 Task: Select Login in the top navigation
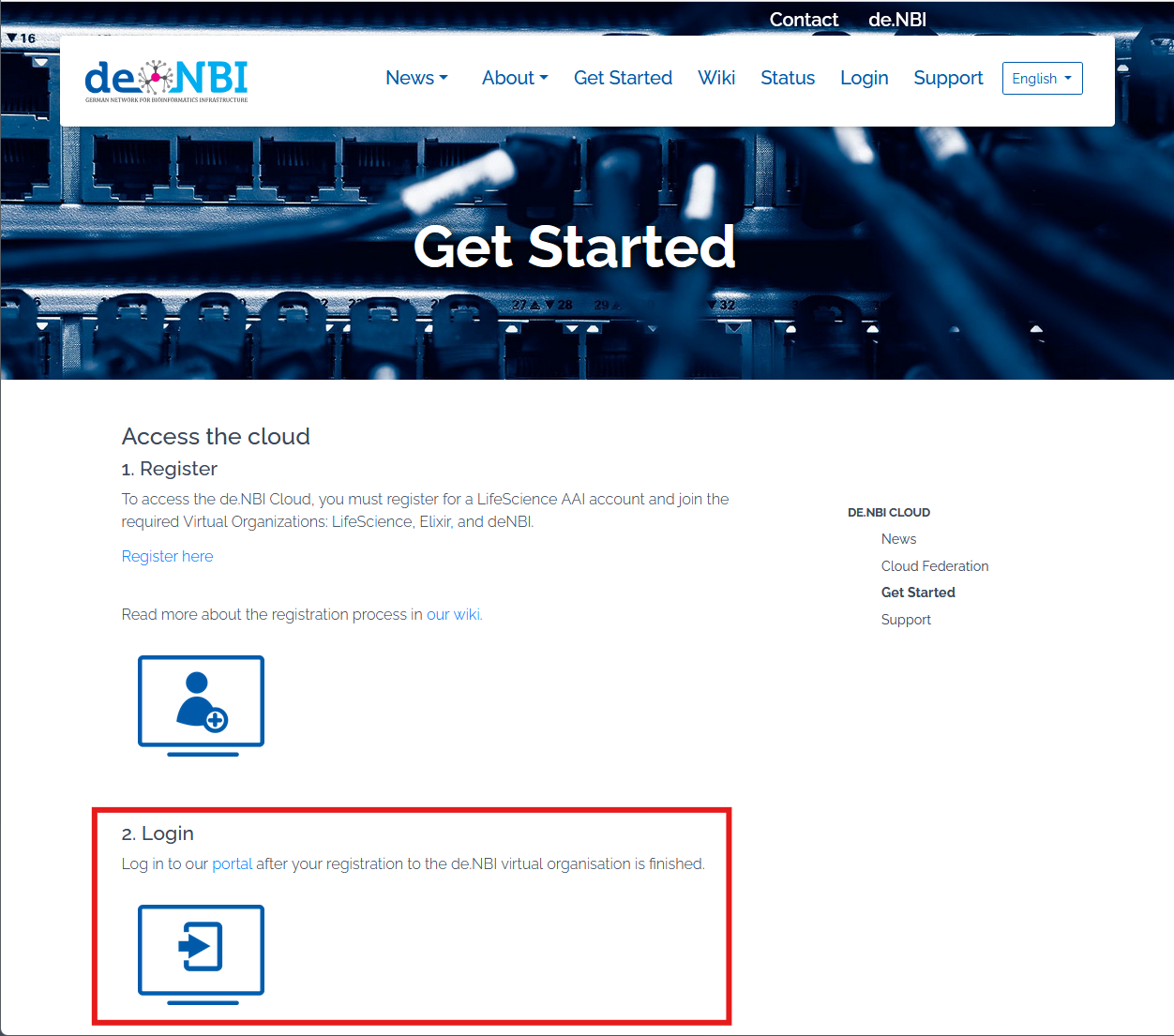click(x=865, y=78)
